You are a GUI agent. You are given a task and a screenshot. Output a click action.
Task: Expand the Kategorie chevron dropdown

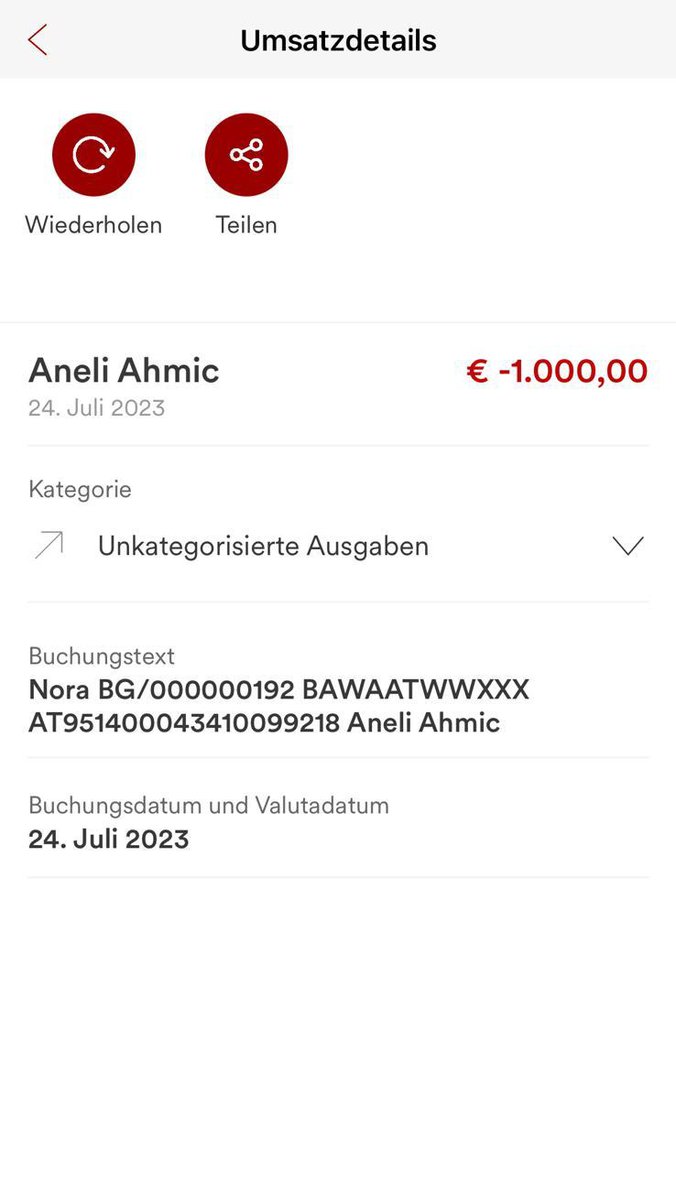coord(627,546)
